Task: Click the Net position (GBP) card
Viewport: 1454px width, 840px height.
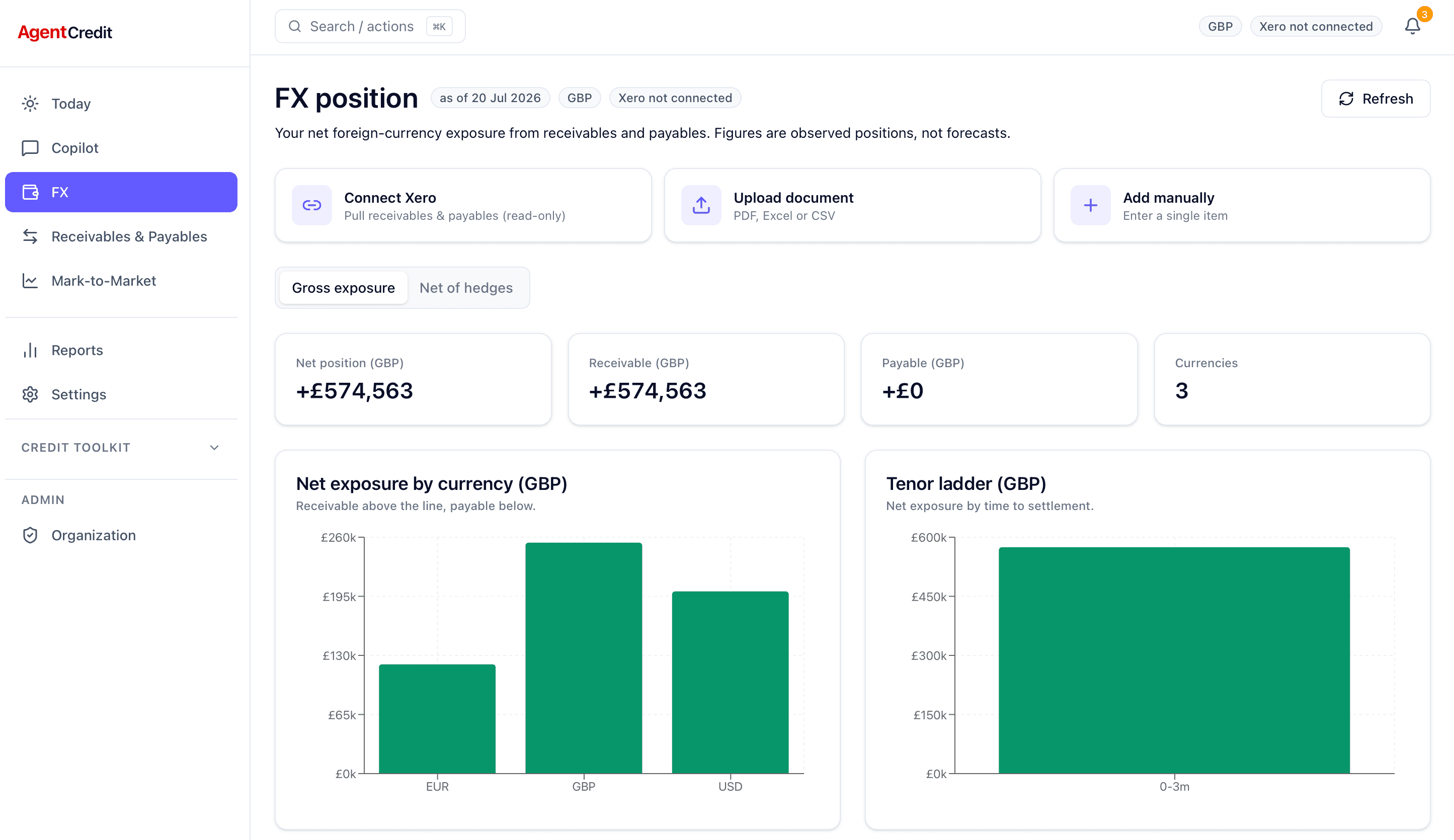Action: pos(413,379)
